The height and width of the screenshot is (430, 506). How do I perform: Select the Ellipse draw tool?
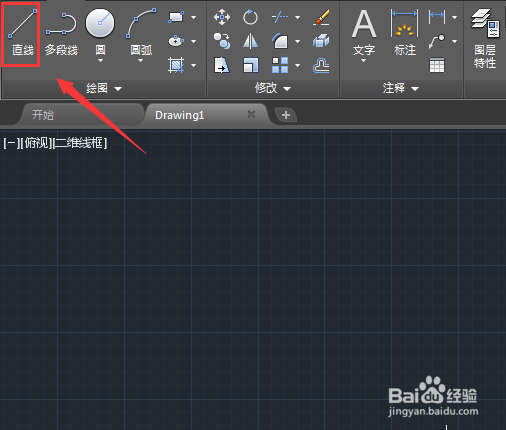point(176,41)
